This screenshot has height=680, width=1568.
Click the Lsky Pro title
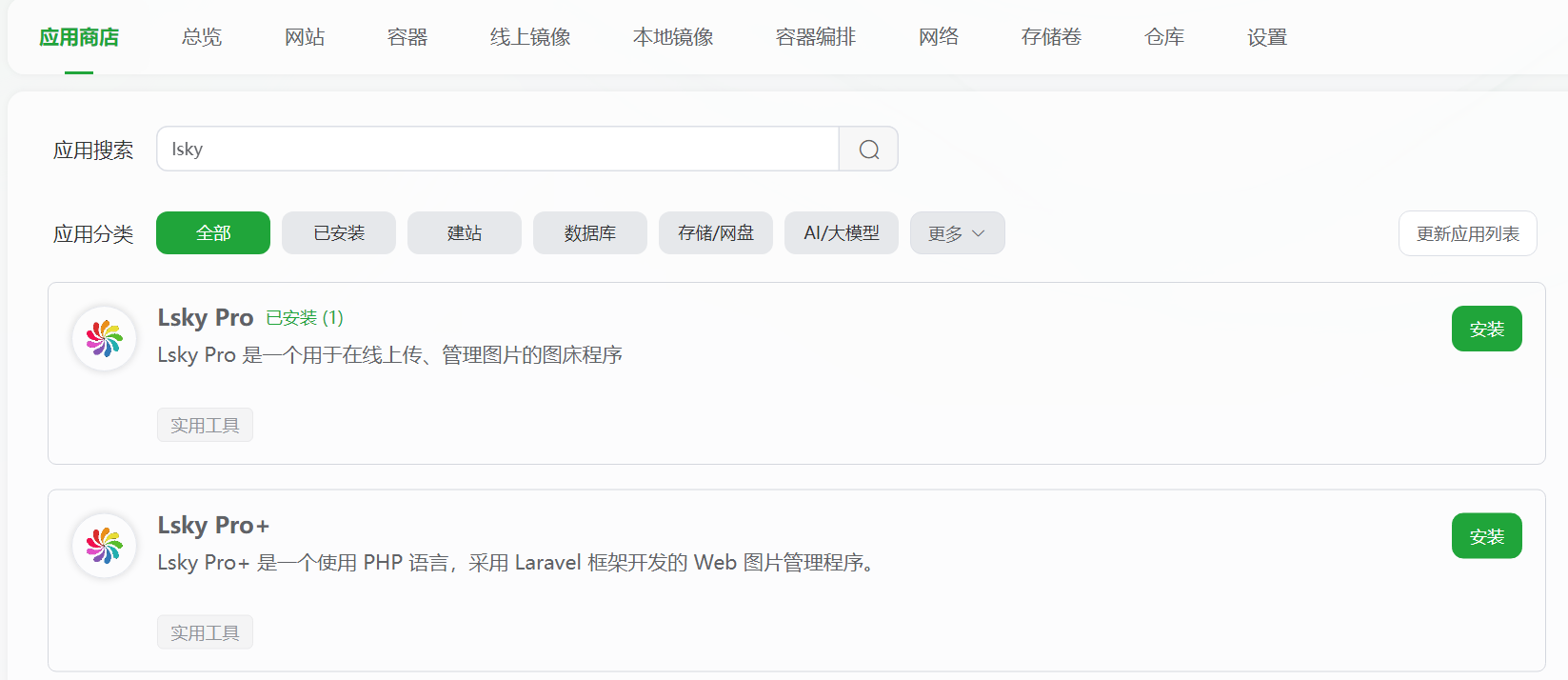coord(206,318)
